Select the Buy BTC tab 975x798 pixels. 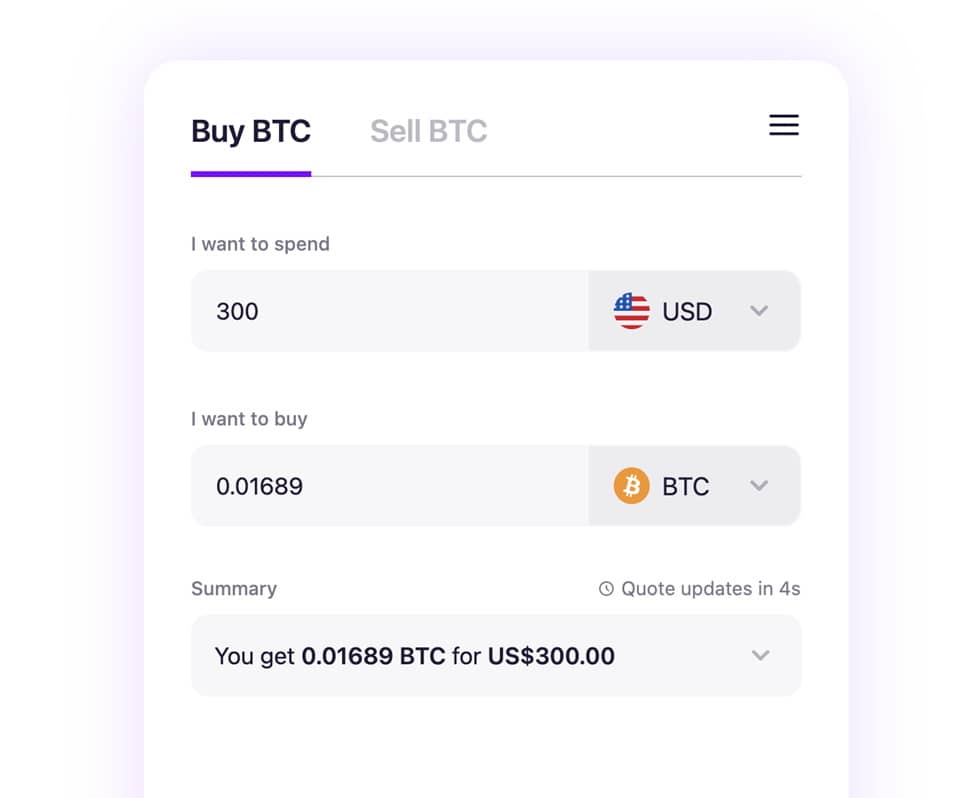(x=251, y=131)
